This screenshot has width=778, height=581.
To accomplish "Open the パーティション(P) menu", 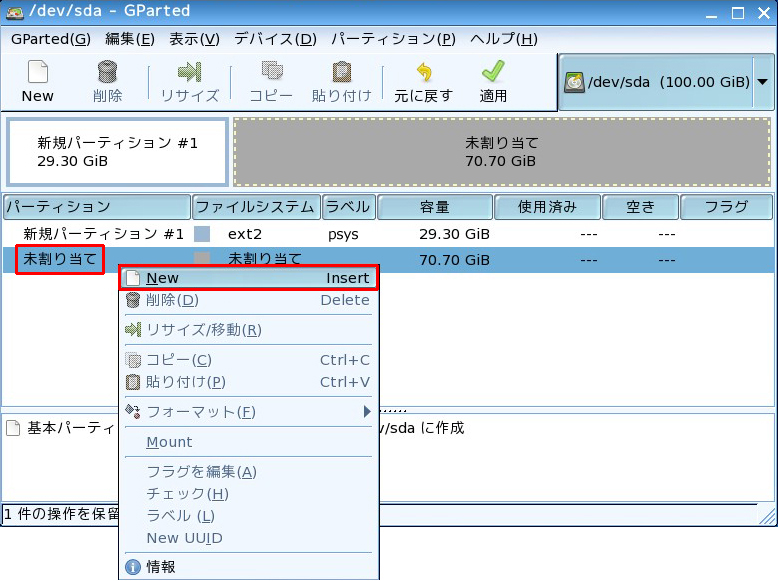I will (x=393, y=39).
